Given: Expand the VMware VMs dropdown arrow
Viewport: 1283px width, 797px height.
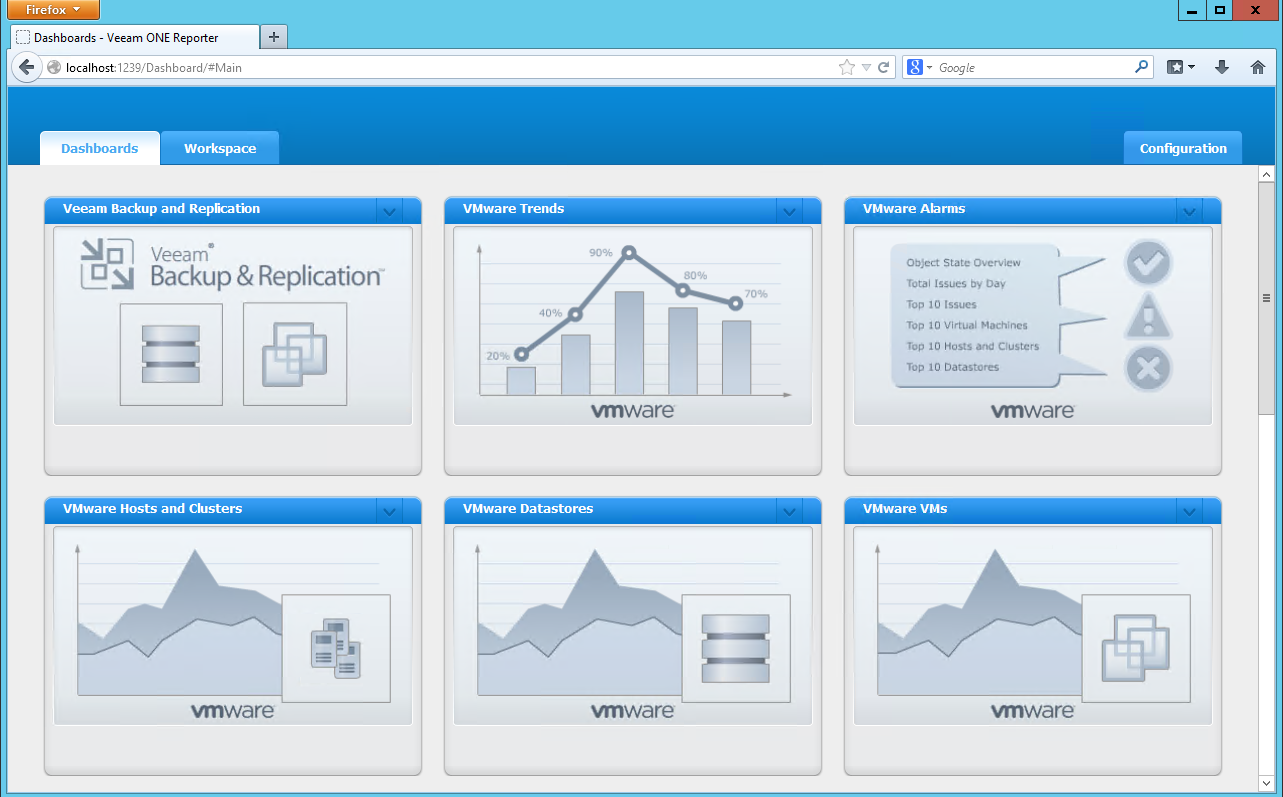Looking at the screenshot, I should point(1189,510).
